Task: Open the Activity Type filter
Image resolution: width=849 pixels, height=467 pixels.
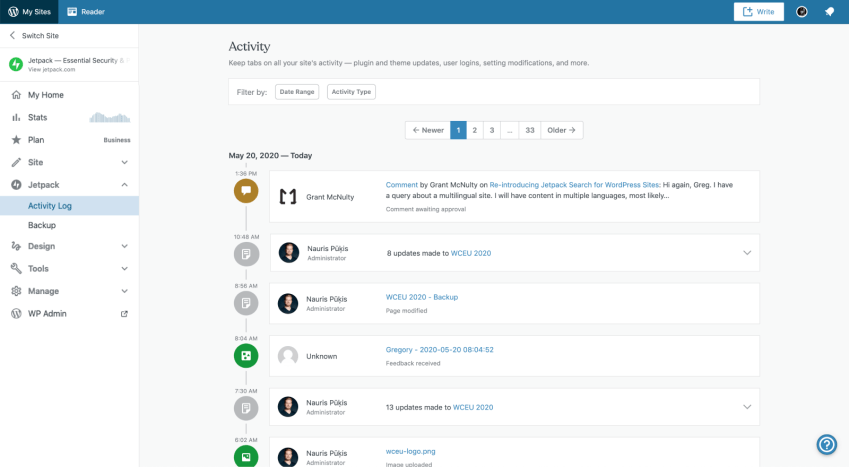Action: tap(351, 92)
